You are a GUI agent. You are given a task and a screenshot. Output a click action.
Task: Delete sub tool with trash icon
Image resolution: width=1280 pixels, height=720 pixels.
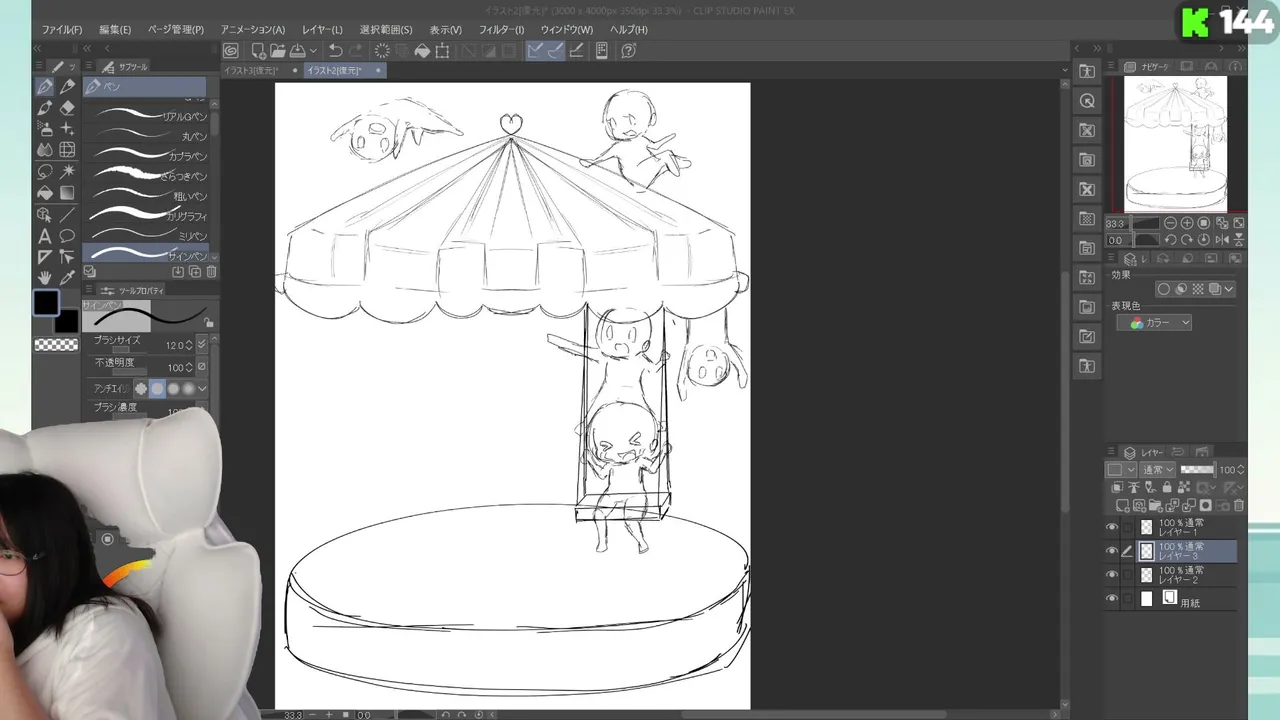pos(211,272)
